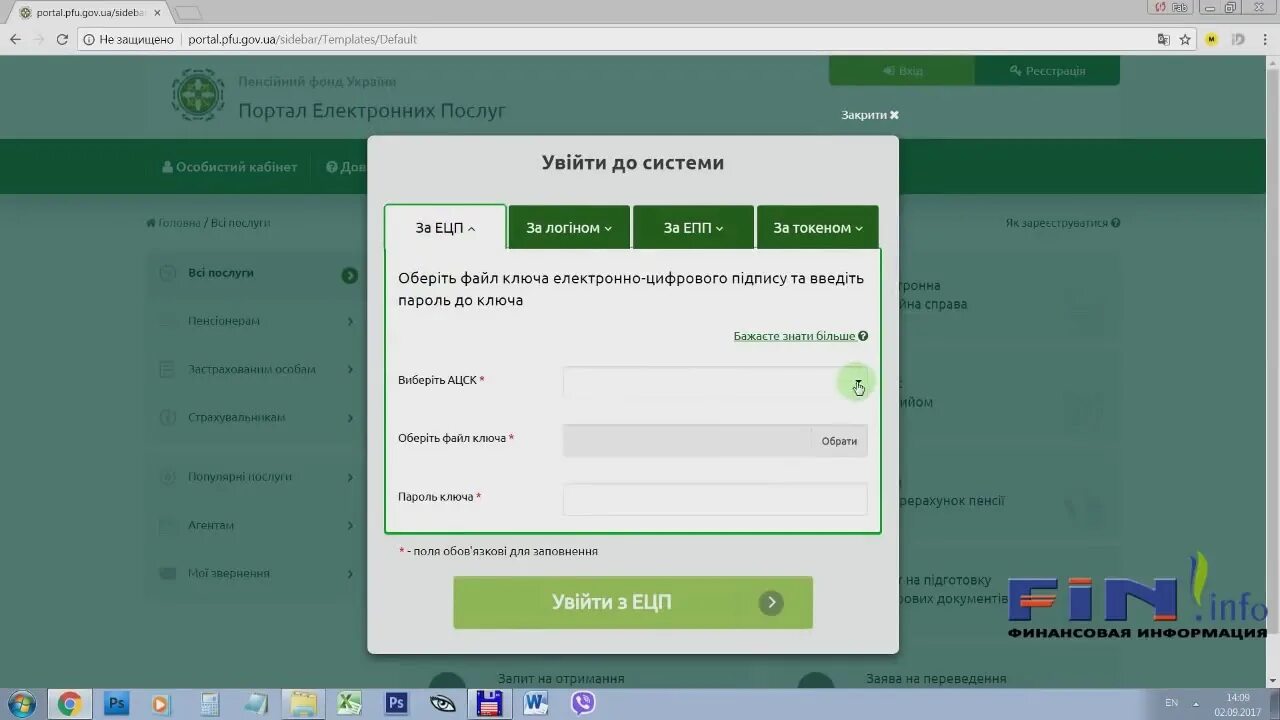Screen dimensions: 1280x720
Task: Open Word from the taskbar
Action: [536, 704]
